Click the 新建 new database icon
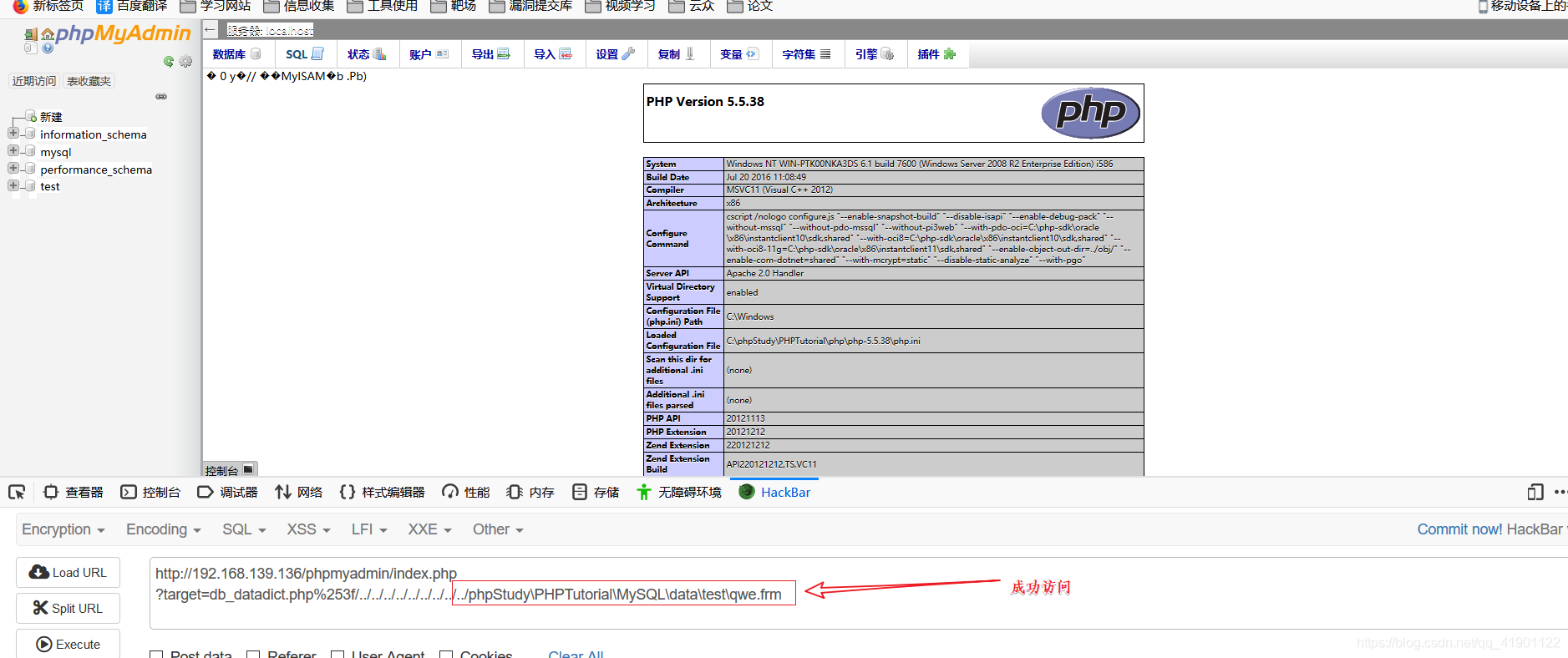The image size is (1568, 658). pyautogui.click(x=30, y=116)
